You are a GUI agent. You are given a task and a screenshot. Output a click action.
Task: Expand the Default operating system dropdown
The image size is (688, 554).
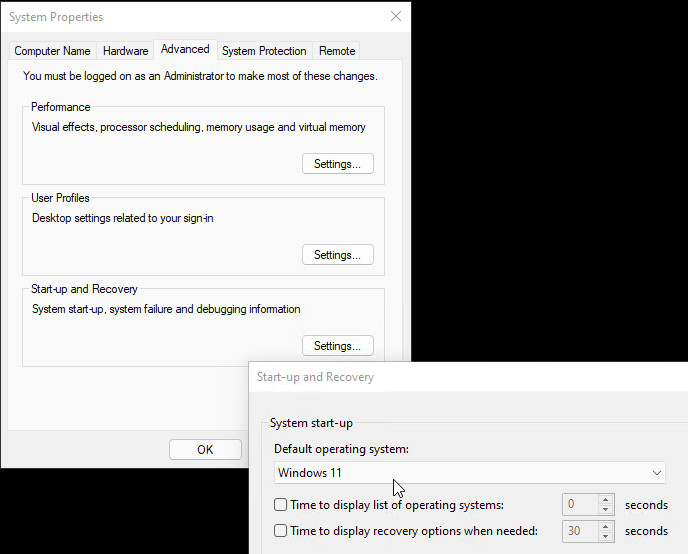(470, 473)
